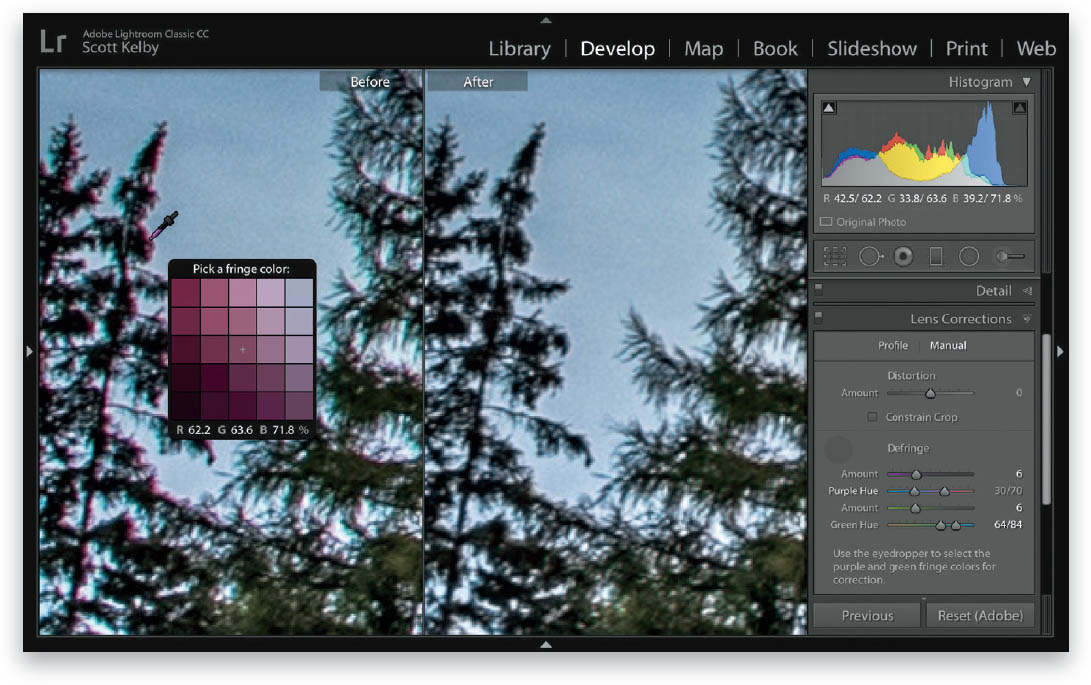This screenshot has width=1091, height=685.
Task: Check the Constrain Crop checkbox
Action: tap(872, 417)
